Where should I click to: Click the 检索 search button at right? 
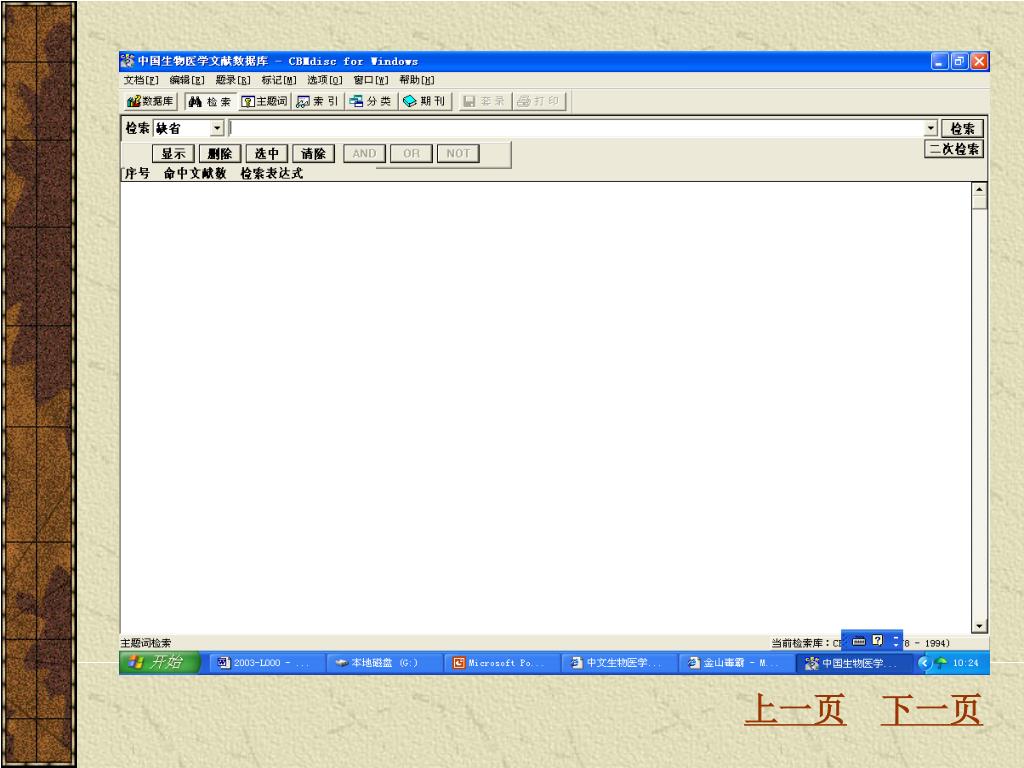(962, 129)
